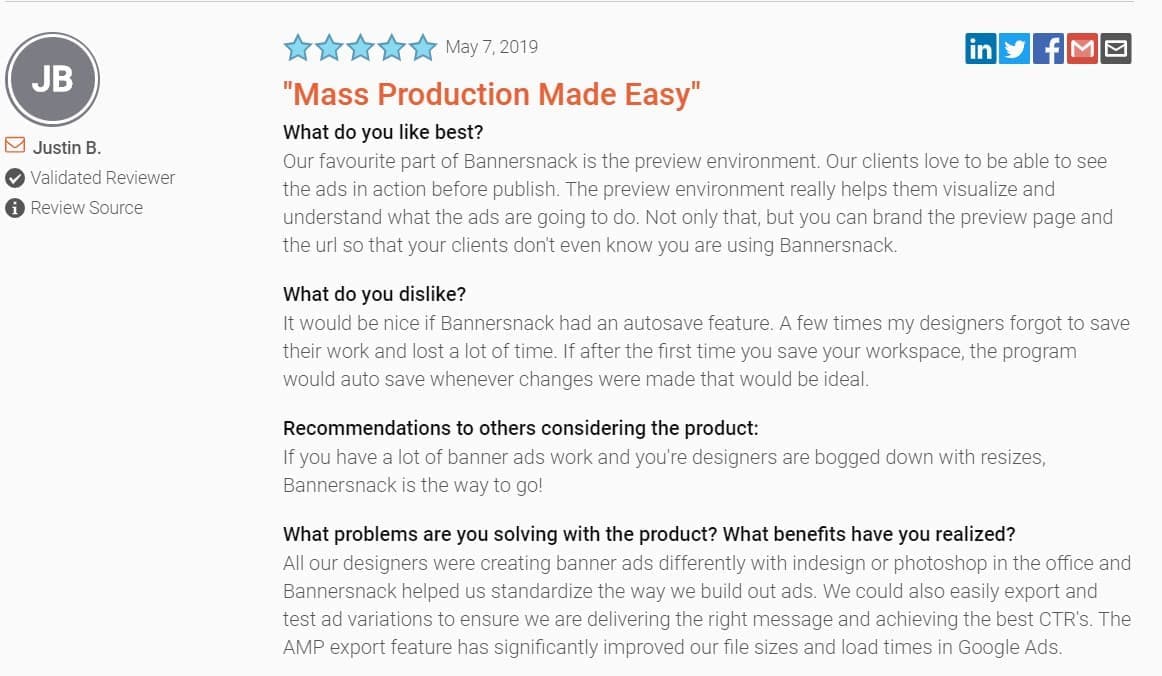Select the first star in the rating
The width and height of the screenshot is (1162, 676).
(x=298, y=46)
